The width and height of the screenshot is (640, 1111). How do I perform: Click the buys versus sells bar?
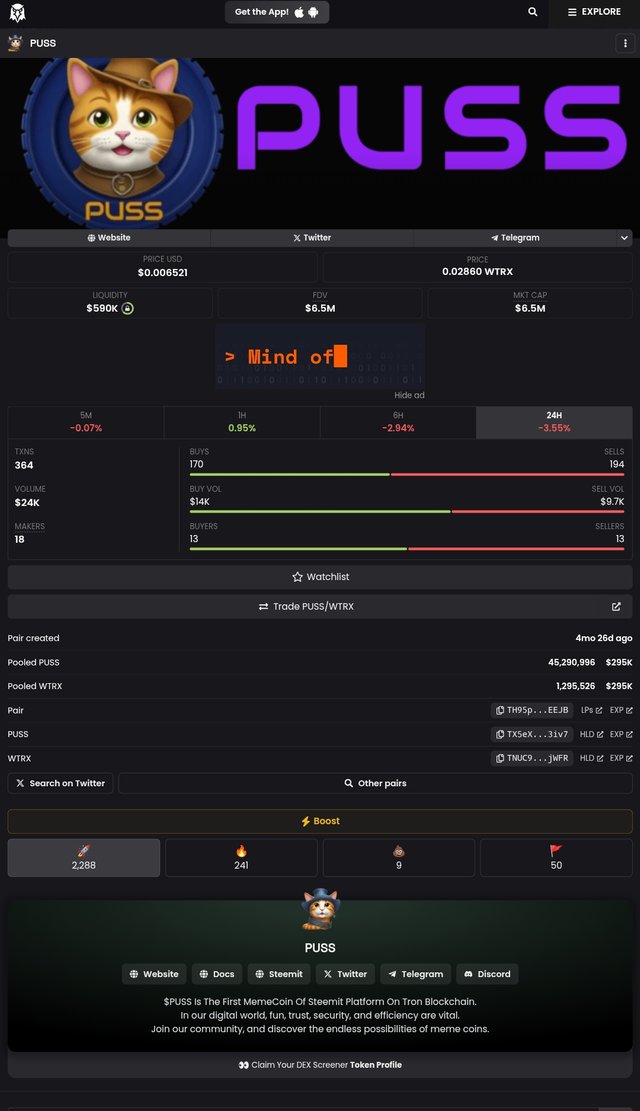[407, 474]
